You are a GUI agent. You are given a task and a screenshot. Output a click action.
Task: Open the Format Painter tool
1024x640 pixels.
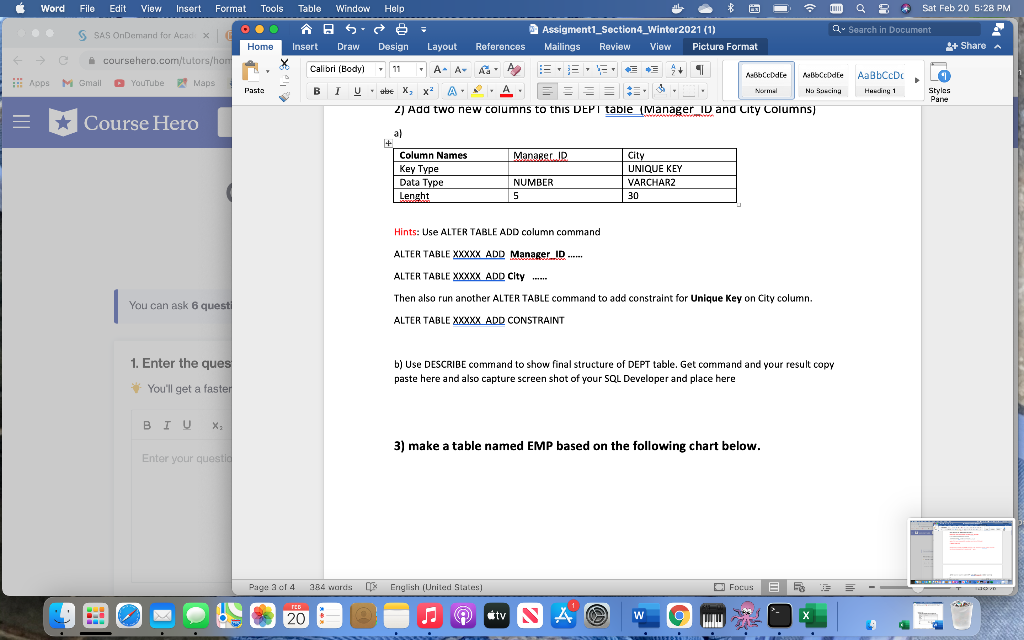(284, 95)
